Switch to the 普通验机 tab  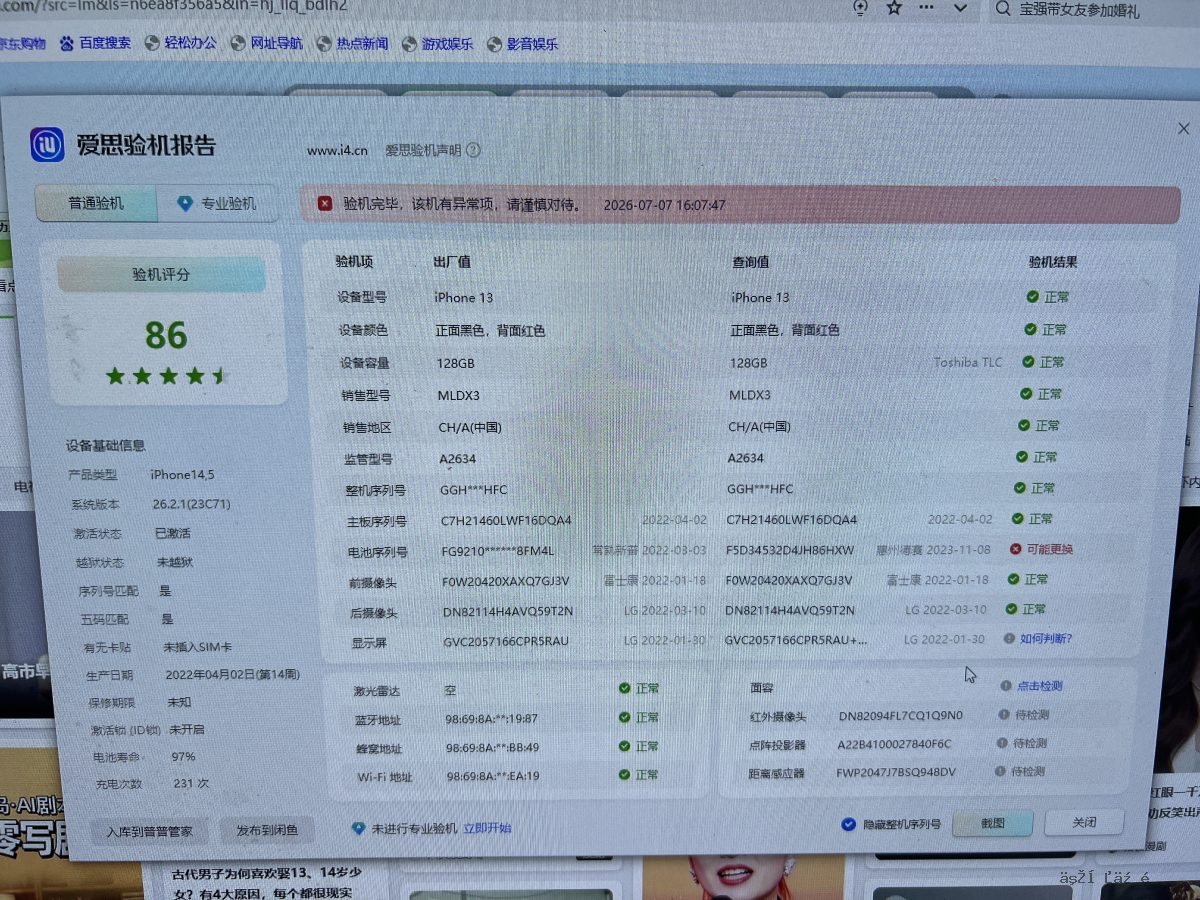pyautogui.click(x=97, y=203)
